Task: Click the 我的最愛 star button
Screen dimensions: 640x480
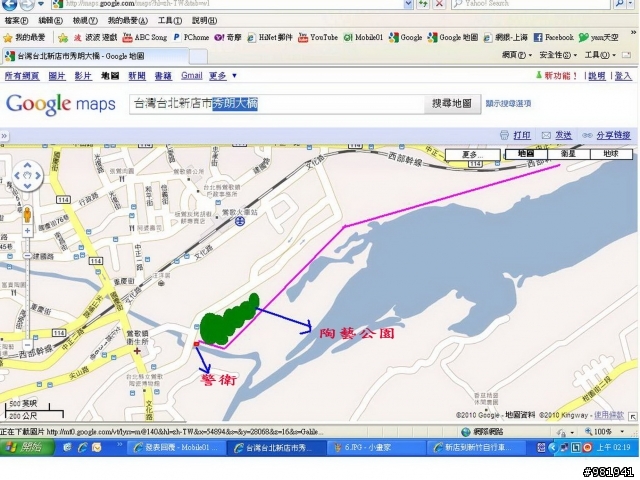Action: [24, 38]
